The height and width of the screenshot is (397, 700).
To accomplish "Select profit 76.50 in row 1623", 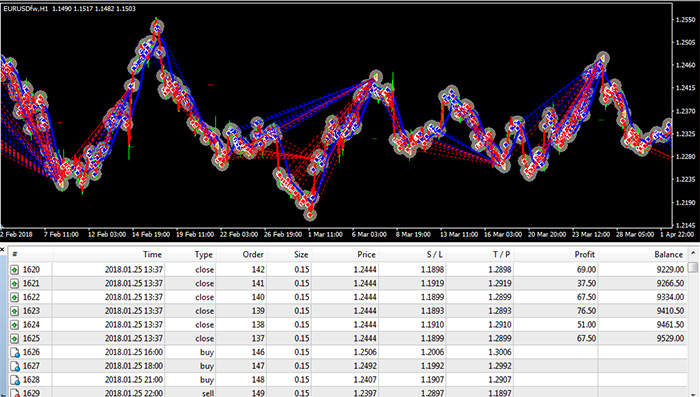I will (x=586, y=311).
